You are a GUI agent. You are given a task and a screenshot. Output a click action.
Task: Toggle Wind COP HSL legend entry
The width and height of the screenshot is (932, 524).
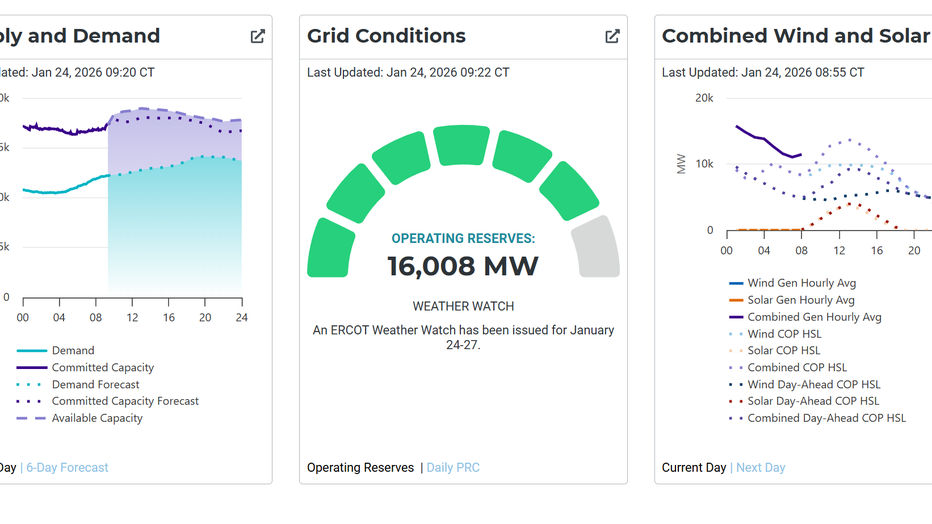[x=784, y=334]
